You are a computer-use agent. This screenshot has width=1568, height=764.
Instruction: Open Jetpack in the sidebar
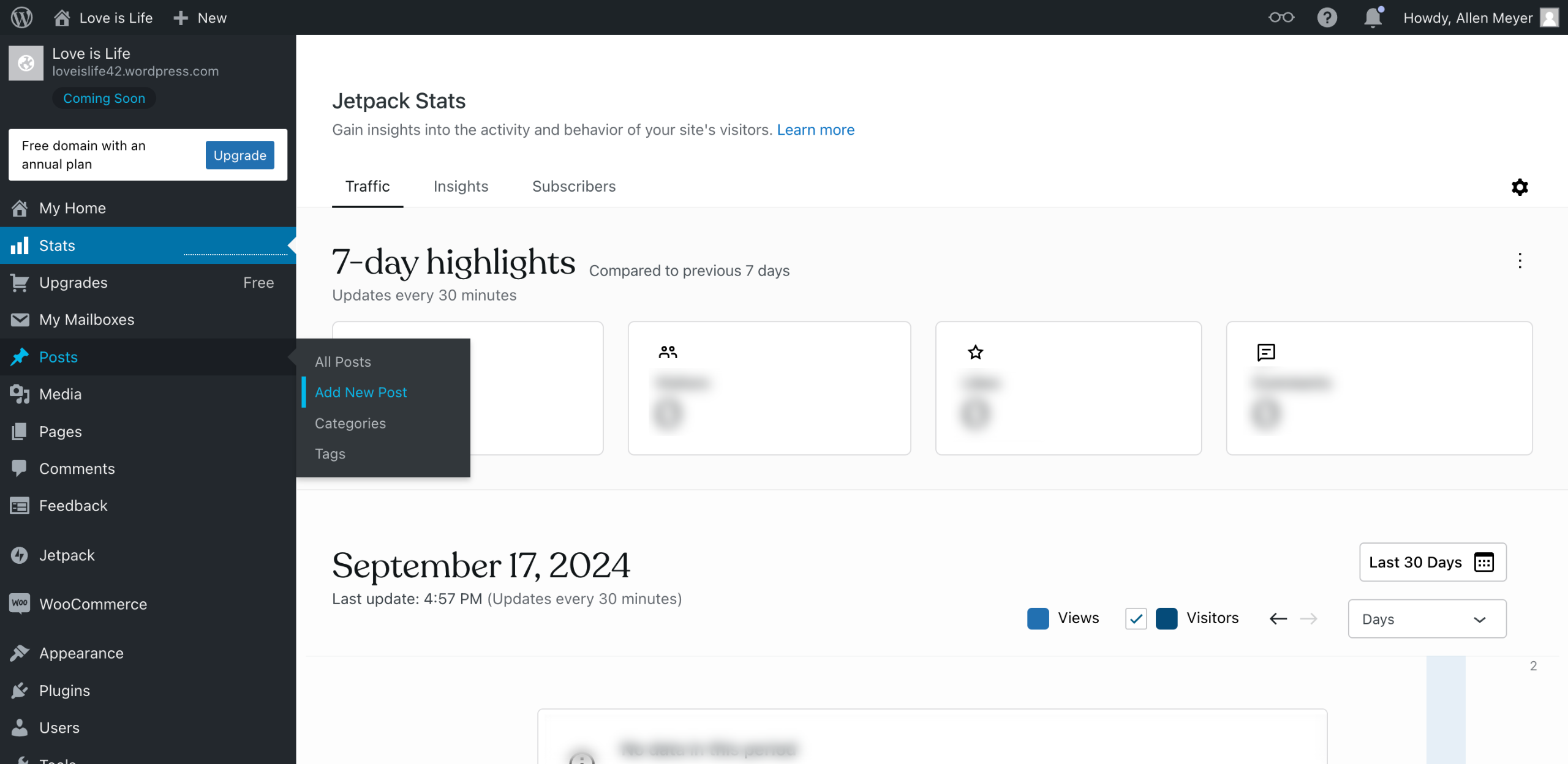coord(148,555)
